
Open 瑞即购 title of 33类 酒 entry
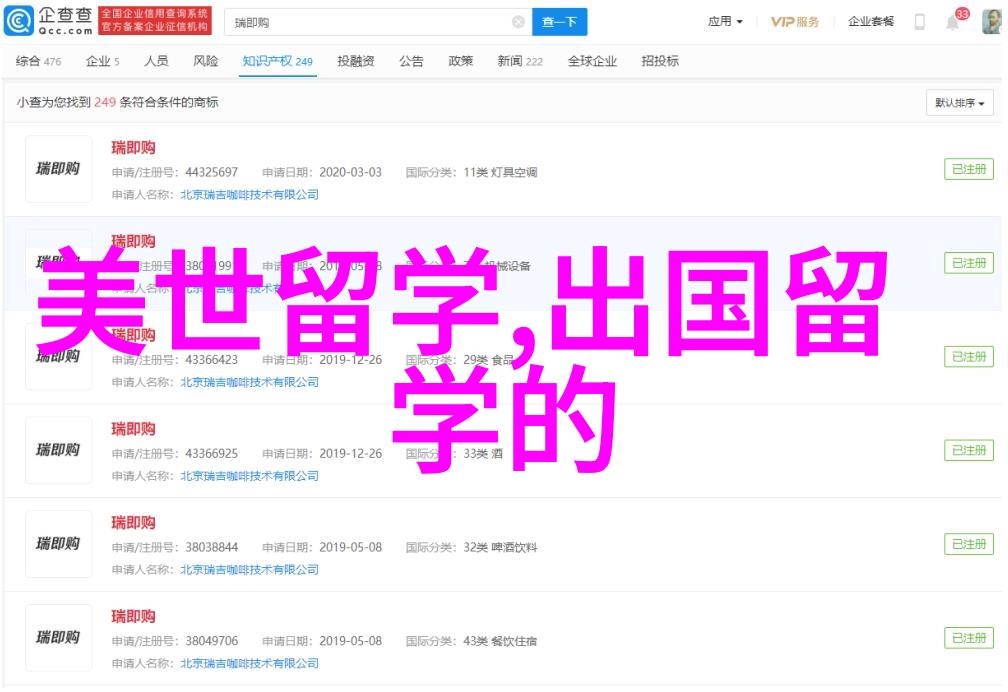(133, 429)
